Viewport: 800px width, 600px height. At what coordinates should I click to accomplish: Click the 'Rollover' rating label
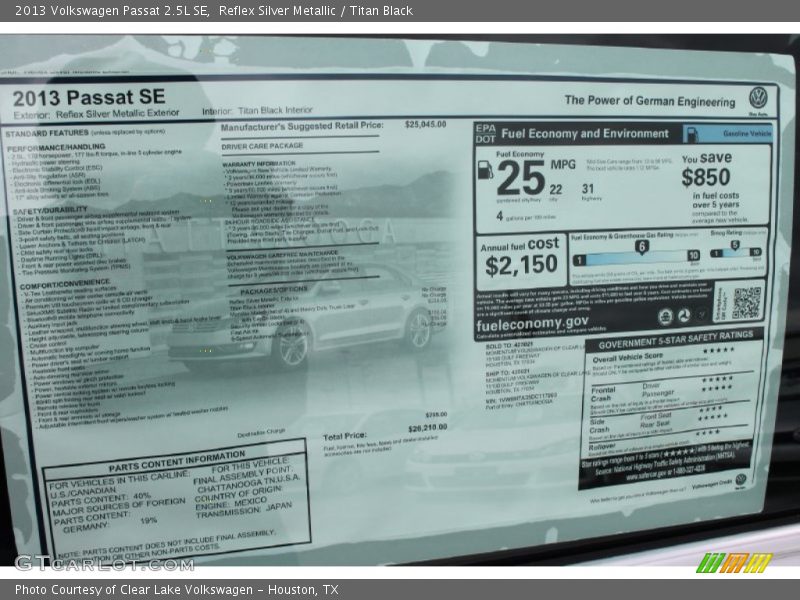[602, 446]
